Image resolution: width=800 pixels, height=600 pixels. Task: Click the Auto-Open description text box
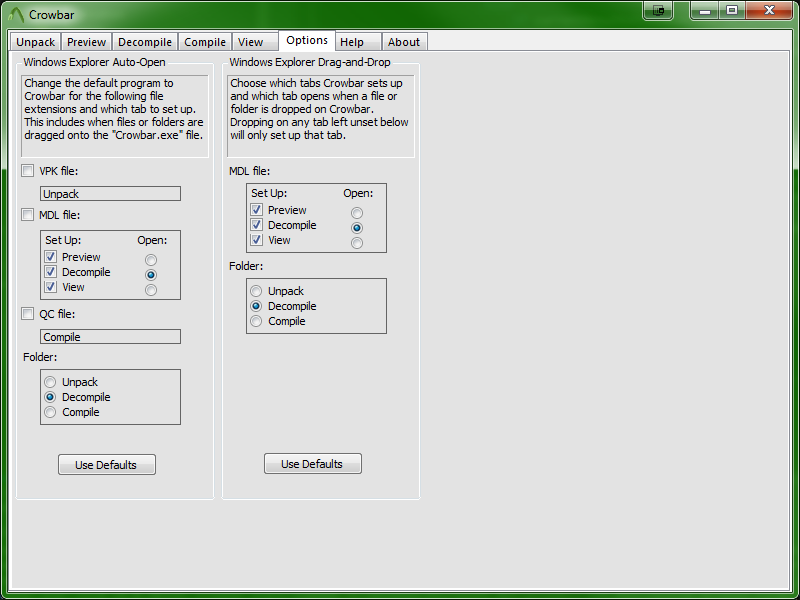(115, 116)
